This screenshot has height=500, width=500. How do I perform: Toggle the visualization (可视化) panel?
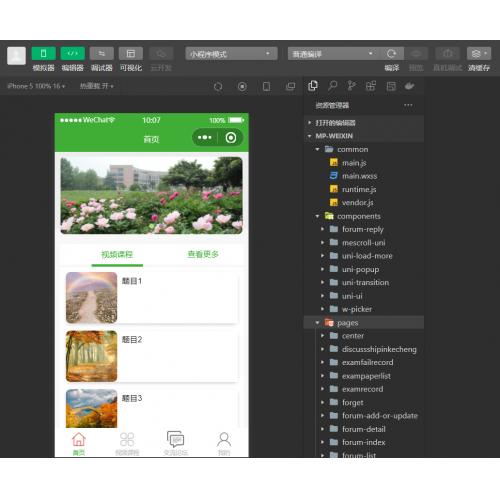click(x=131, y=53)
